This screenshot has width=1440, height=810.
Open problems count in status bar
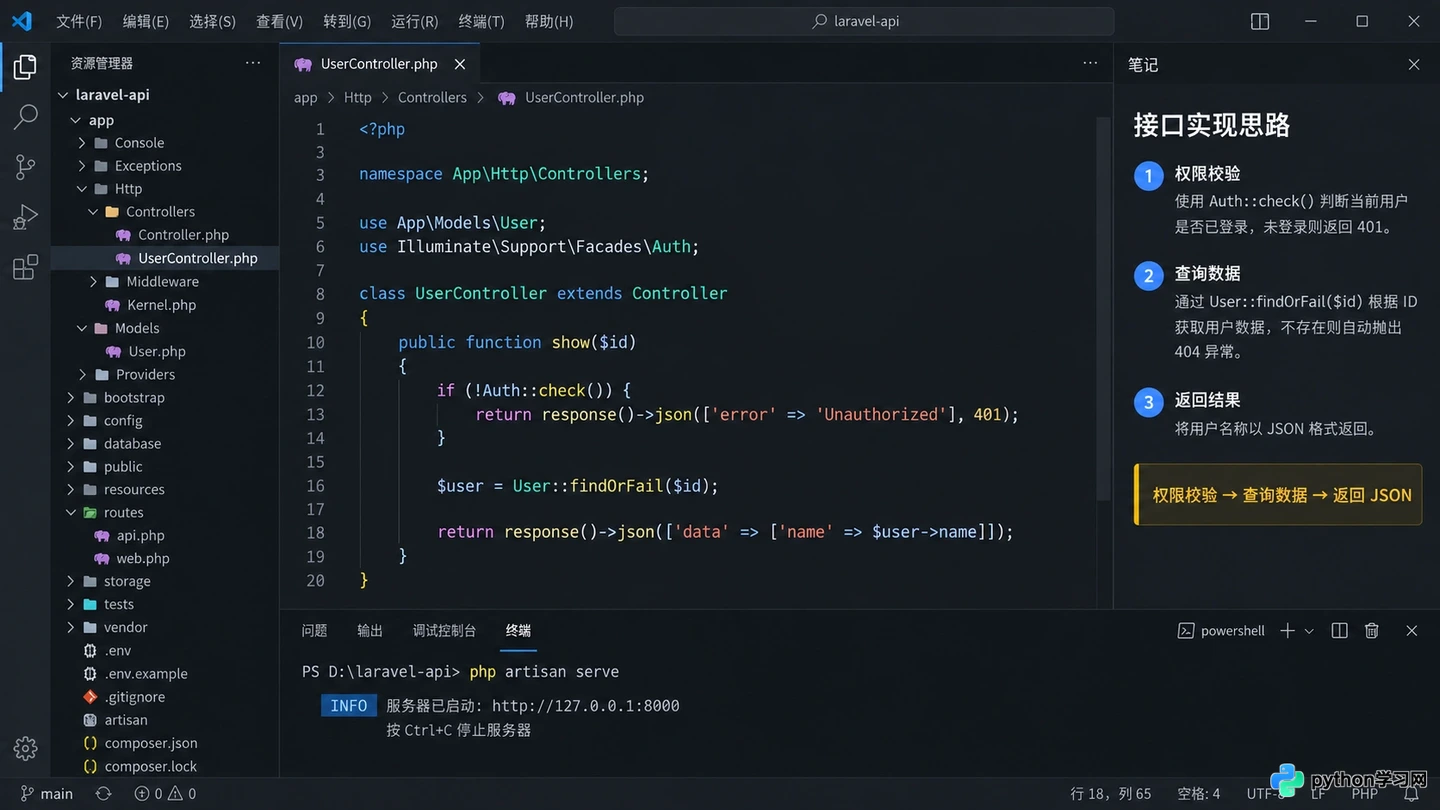[x=165, y=793]
